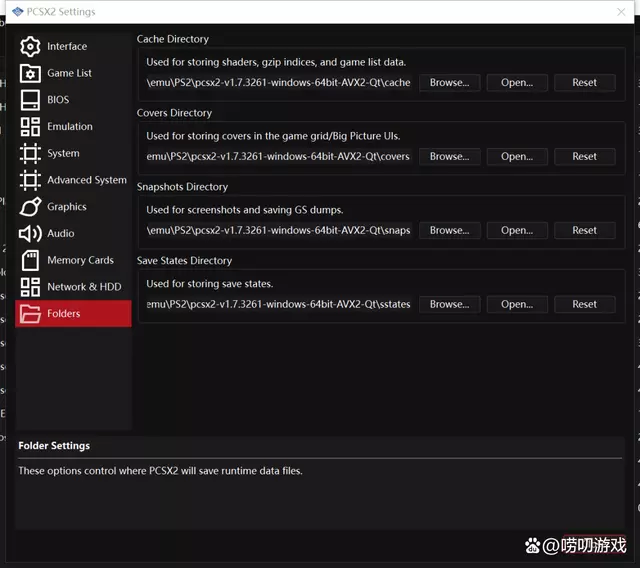The height and width of the screenshot is (568, 640).
Task: Click the covers directory path field
Action: pyautogui.click(x=278, y=157)
